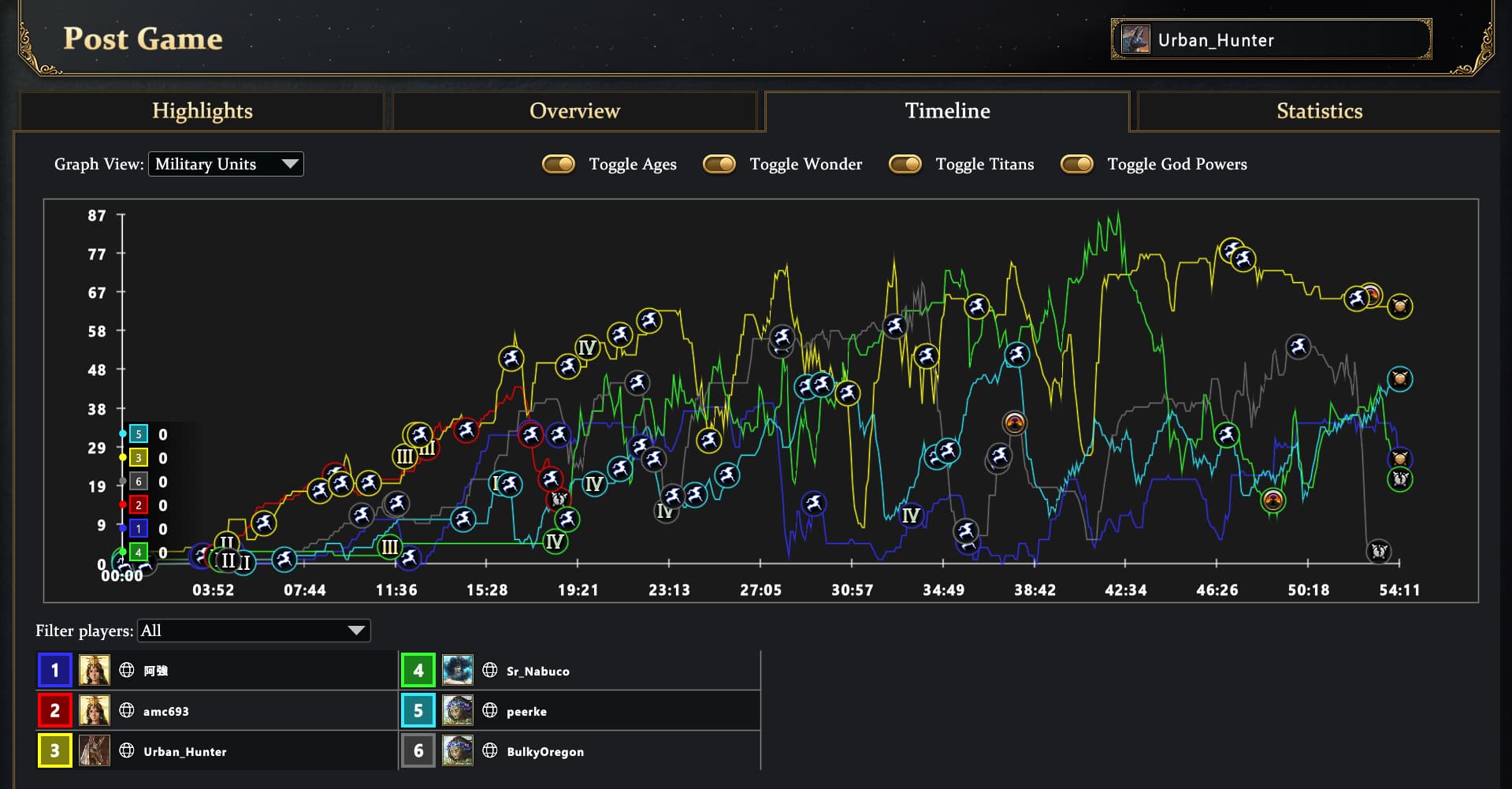Go to the Overview tab
This screenshot has width=1512, height=789.
(574, 111)
